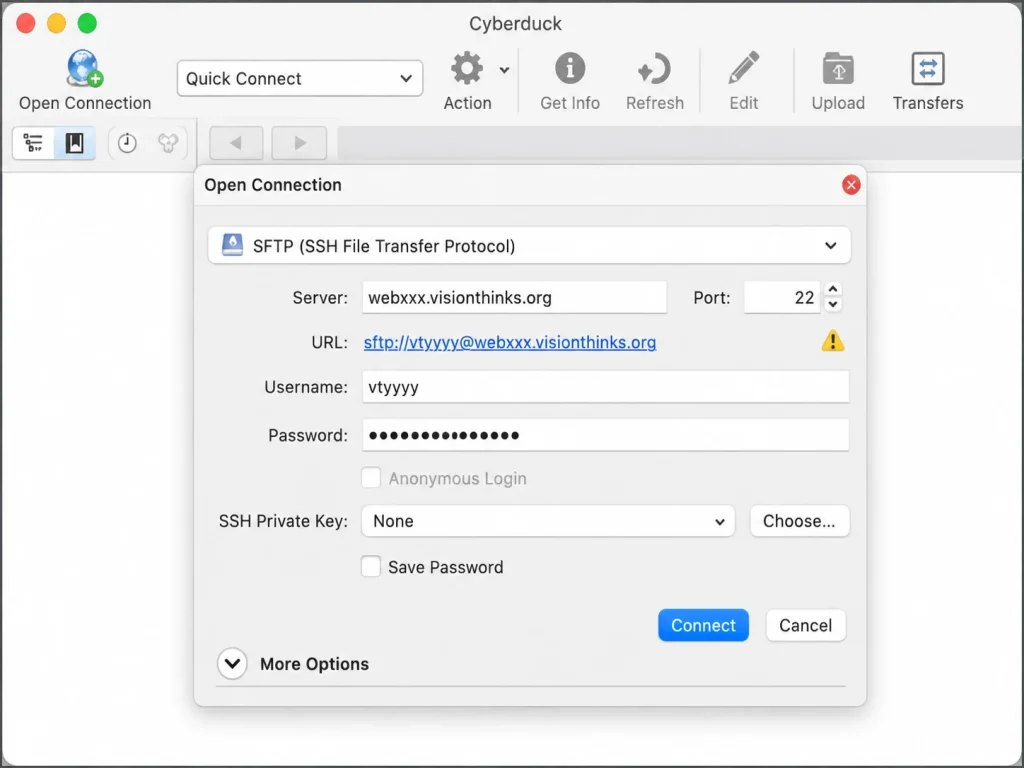This screenshot has width=1024, height=768.
Task: Open the Quick Connect dropdown
Action: (x=300, y=78)
